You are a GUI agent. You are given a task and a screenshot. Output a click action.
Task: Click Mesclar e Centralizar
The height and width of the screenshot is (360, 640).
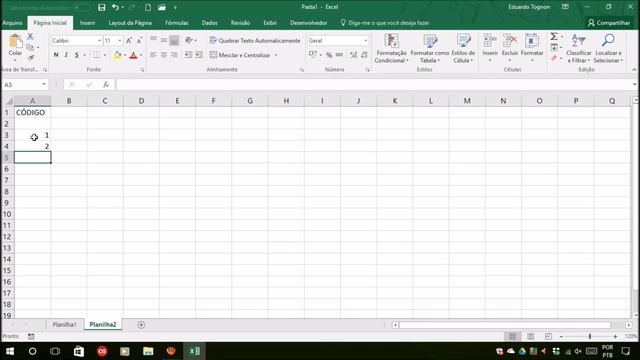[240, 55]
